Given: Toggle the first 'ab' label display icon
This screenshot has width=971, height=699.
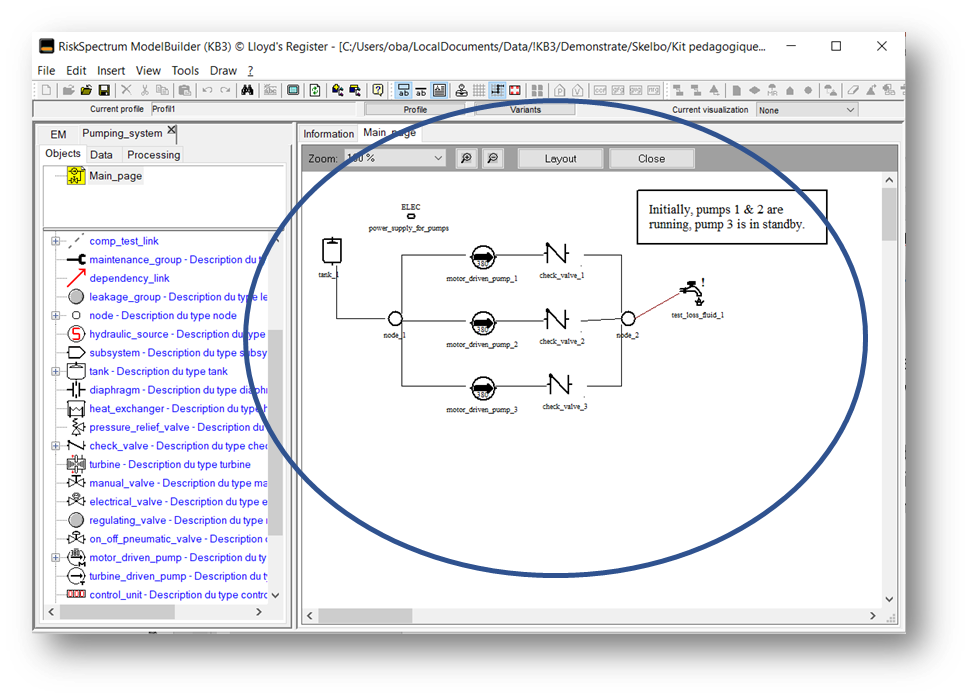Looking at the screenshot, I should (403, 90).
